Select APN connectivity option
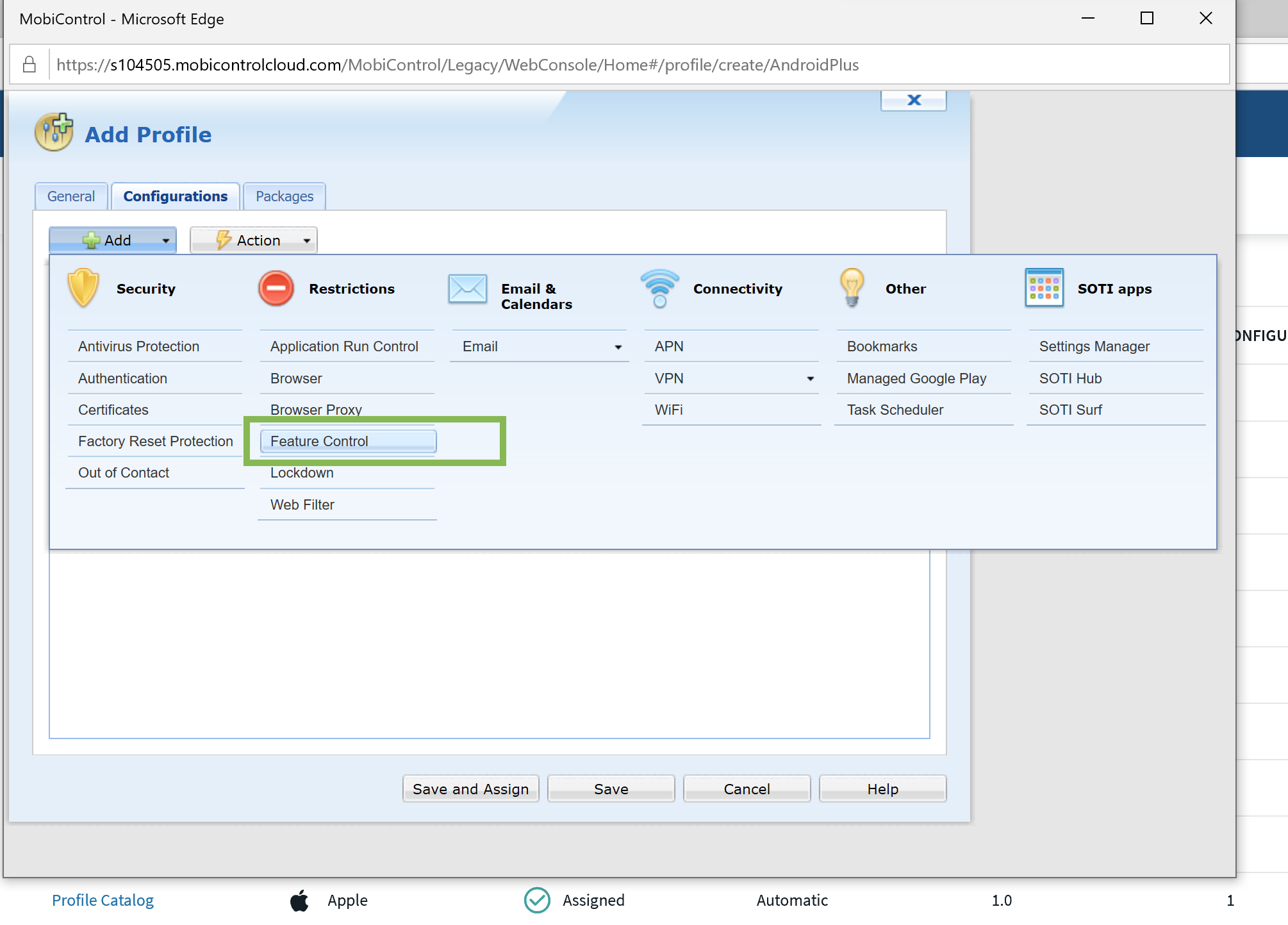The height and width of the screenshot is (925, 1288). pos(732,346)
